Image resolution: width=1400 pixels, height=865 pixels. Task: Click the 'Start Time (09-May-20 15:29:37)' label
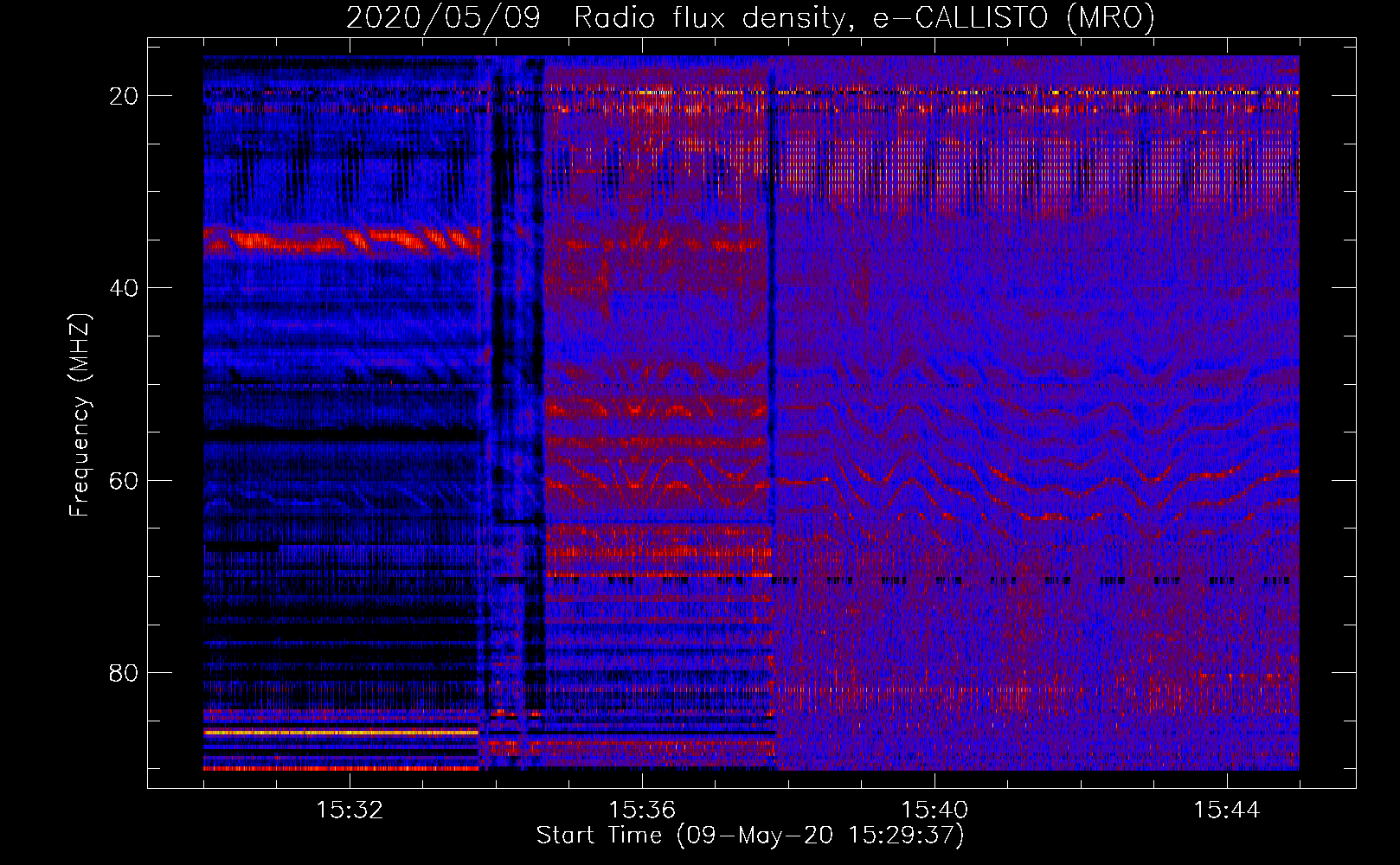click(x=750, y=836)
